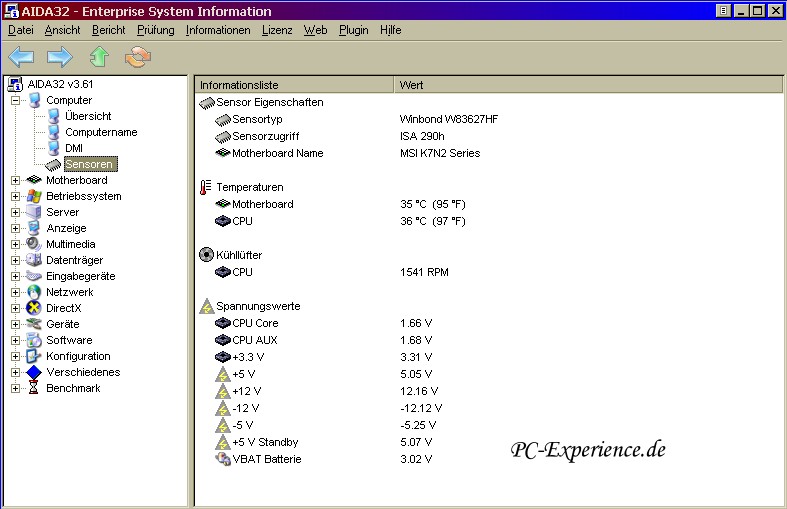The height and width of the screenshot is (509, 787).
Task: Click the AIDA32 v3.61 root icon
Action: pos(15,84)
